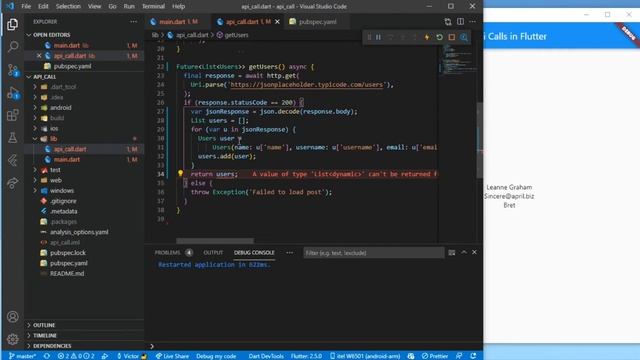Click the lightbulb quick fix icon

[180, 173]
